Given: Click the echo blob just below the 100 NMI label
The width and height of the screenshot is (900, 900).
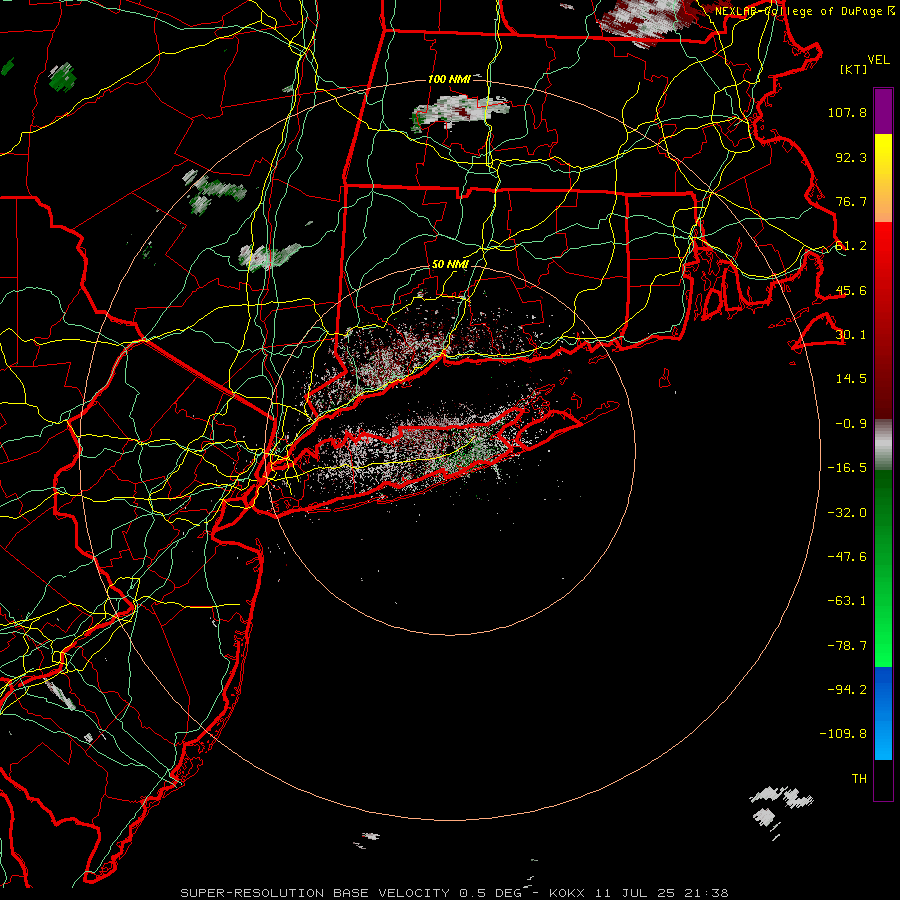Looking at the screenshot, I should (x=459, y=111).
